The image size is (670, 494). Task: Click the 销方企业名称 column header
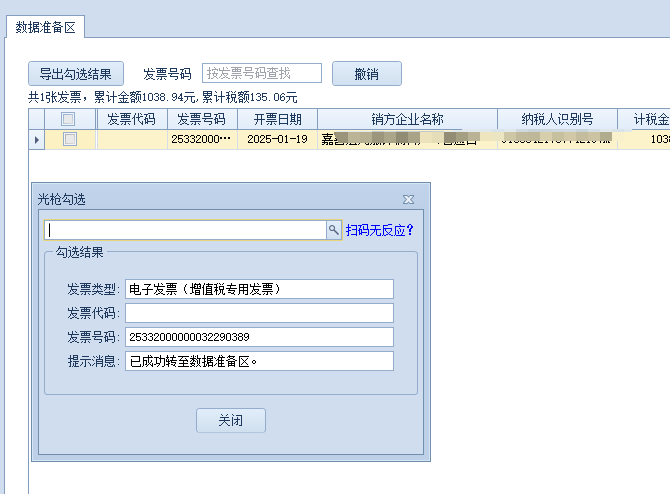tap(407, 119)
